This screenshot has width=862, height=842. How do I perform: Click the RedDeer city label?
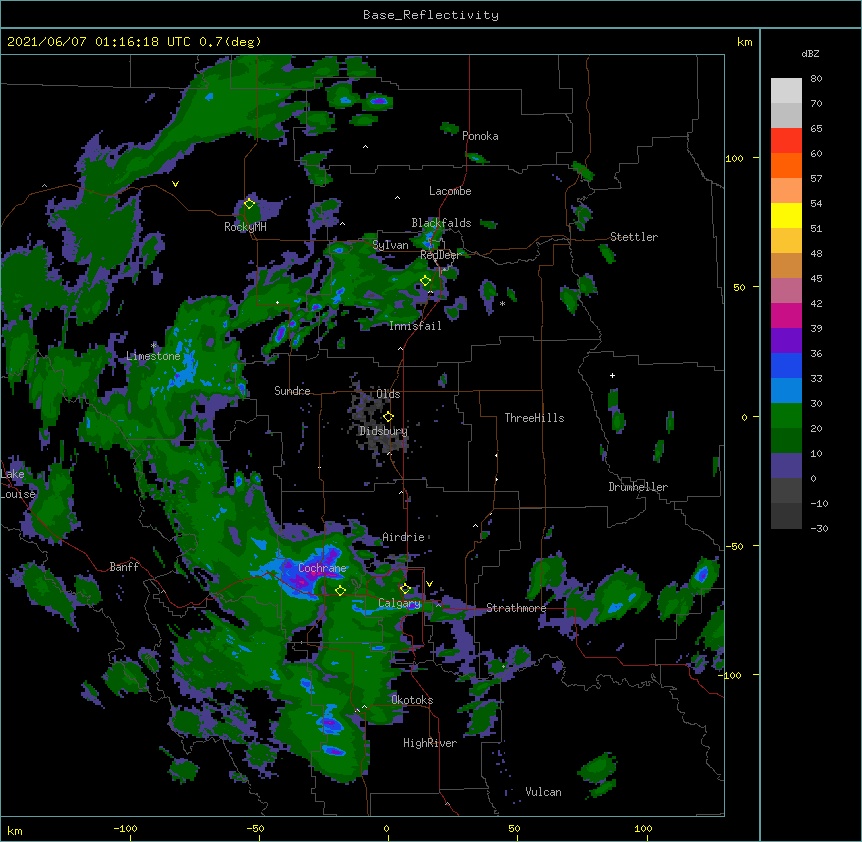[x=440, y=255]
